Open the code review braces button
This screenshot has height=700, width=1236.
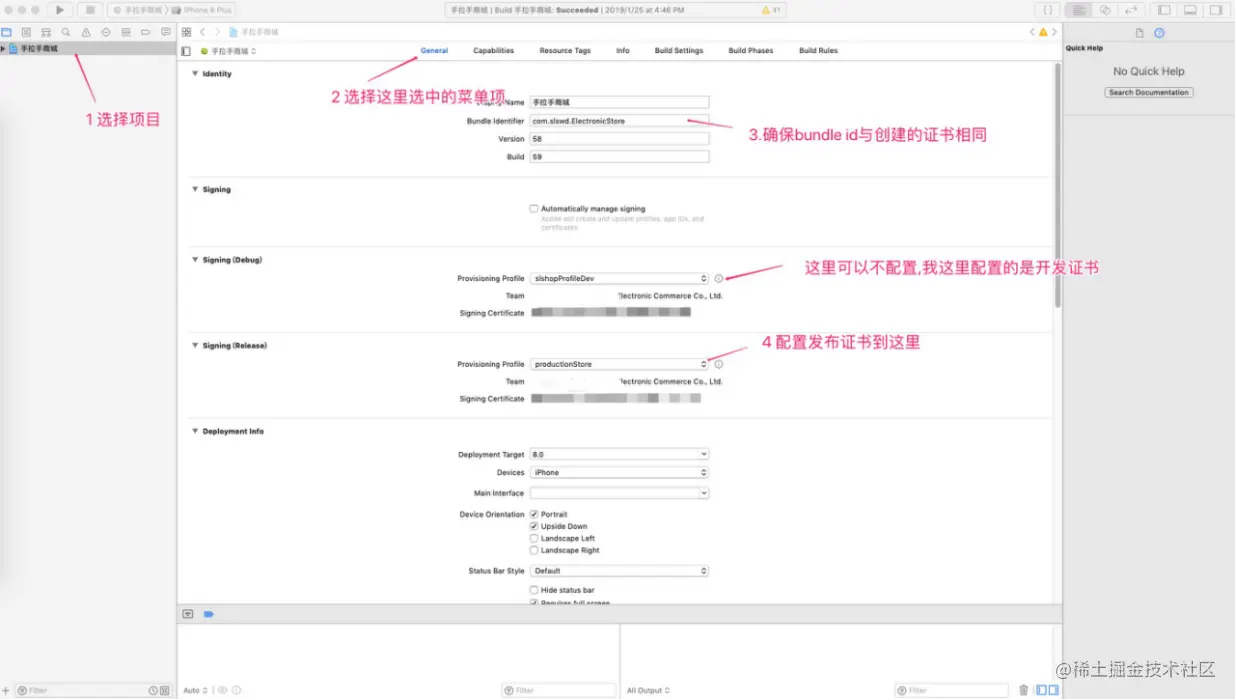pyautogui.click(x=1047, y=9)
